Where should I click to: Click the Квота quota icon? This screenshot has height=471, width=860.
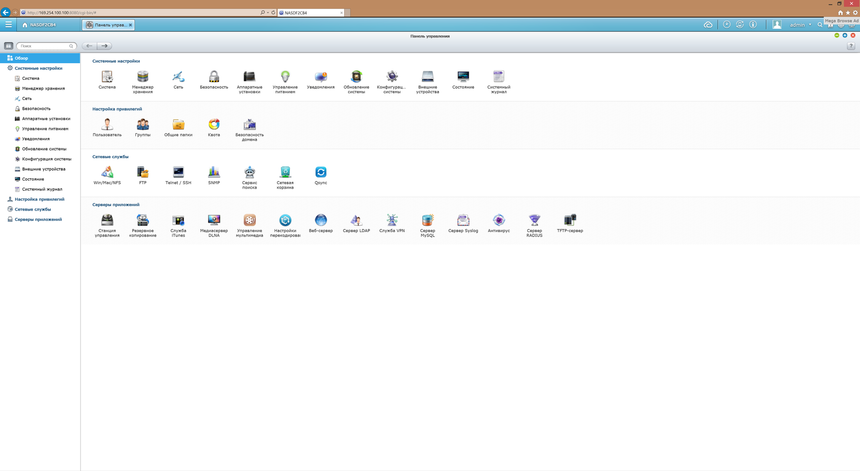(x=214, y=125)
